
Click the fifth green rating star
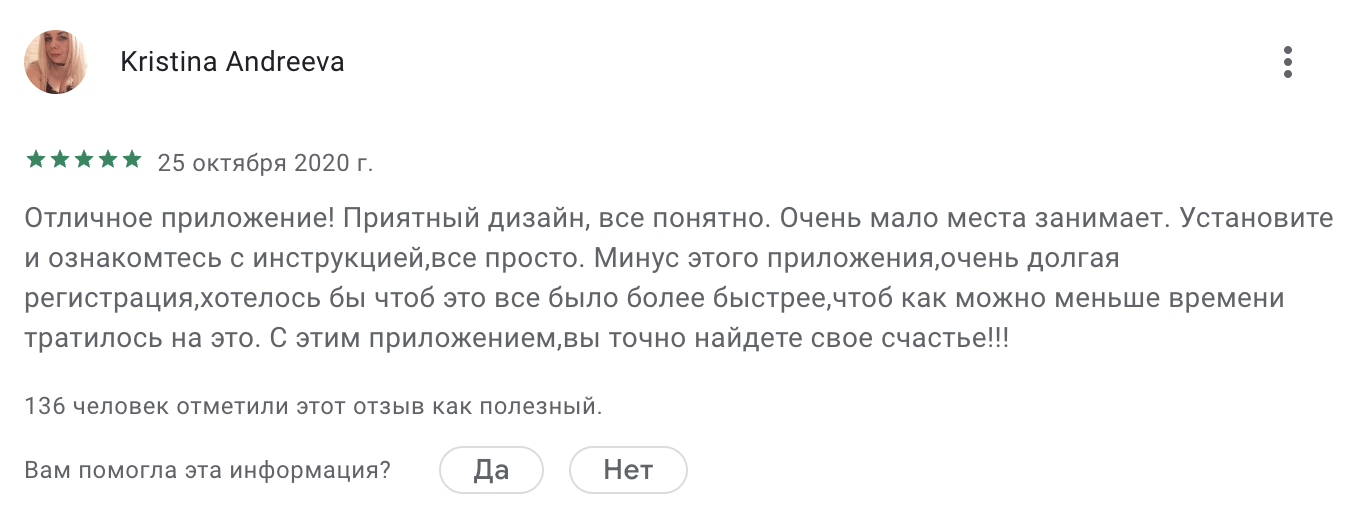(x=131, y=160)
